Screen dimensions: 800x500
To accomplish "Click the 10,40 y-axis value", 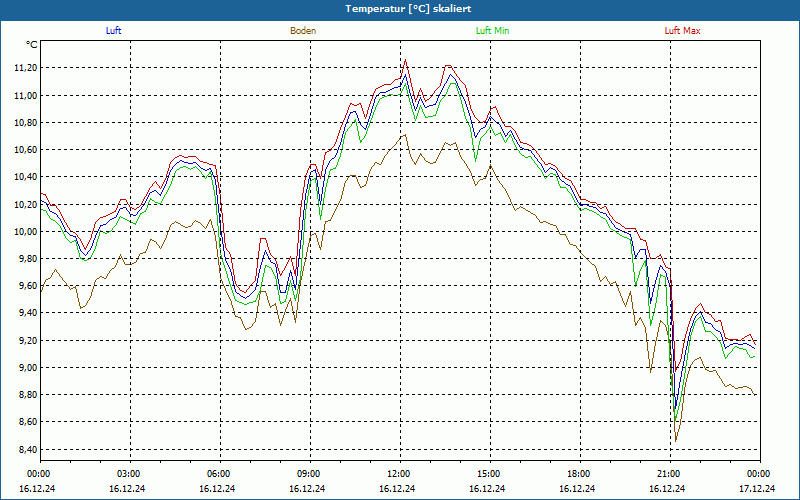I will (24, 177).
